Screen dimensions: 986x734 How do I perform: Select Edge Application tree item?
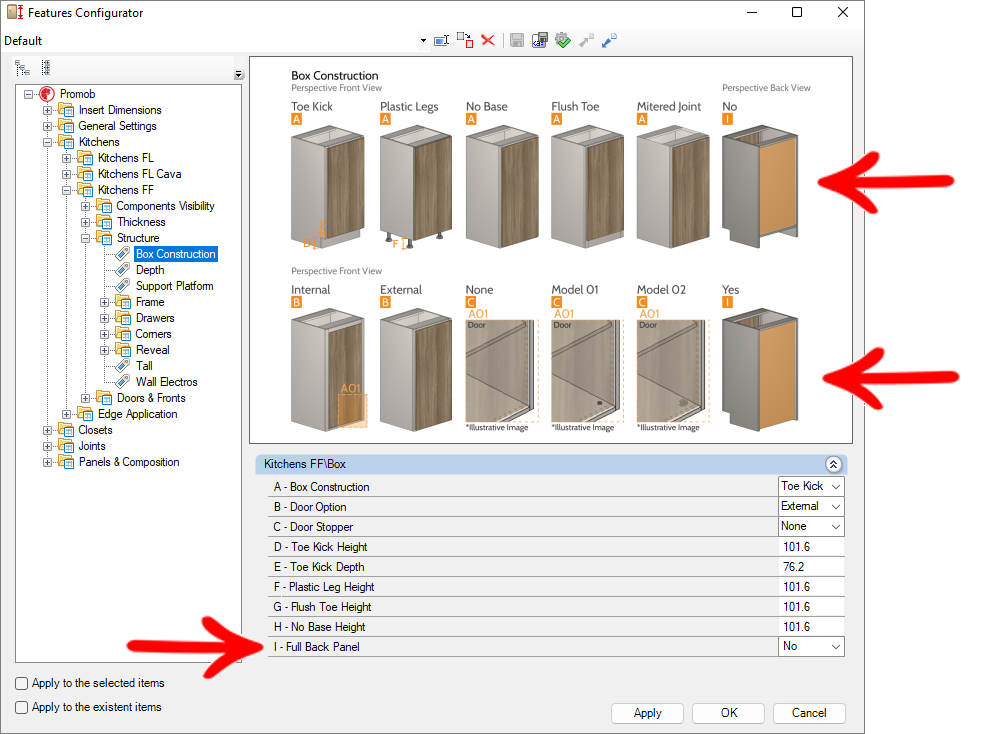[x=138, y=414]
